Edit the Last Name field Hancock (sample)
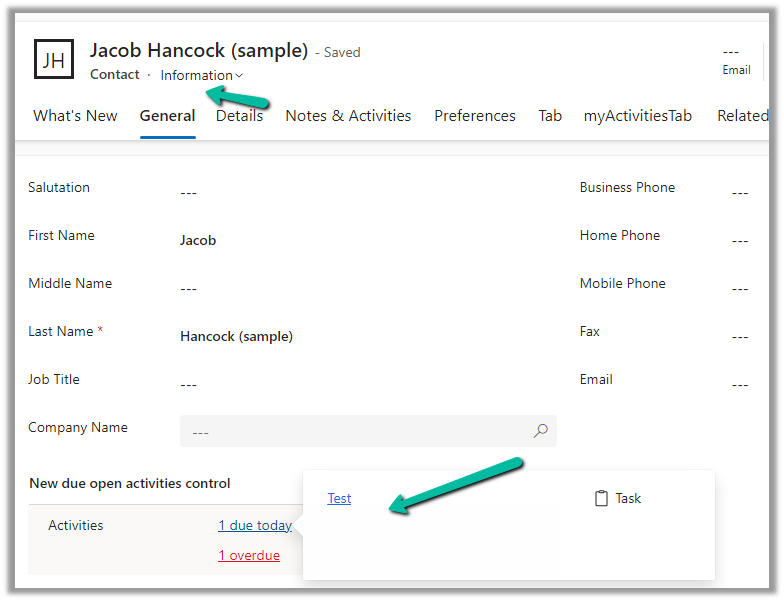Image resolution: width=784 pixels, height=601 pixels. click(236, 336)
